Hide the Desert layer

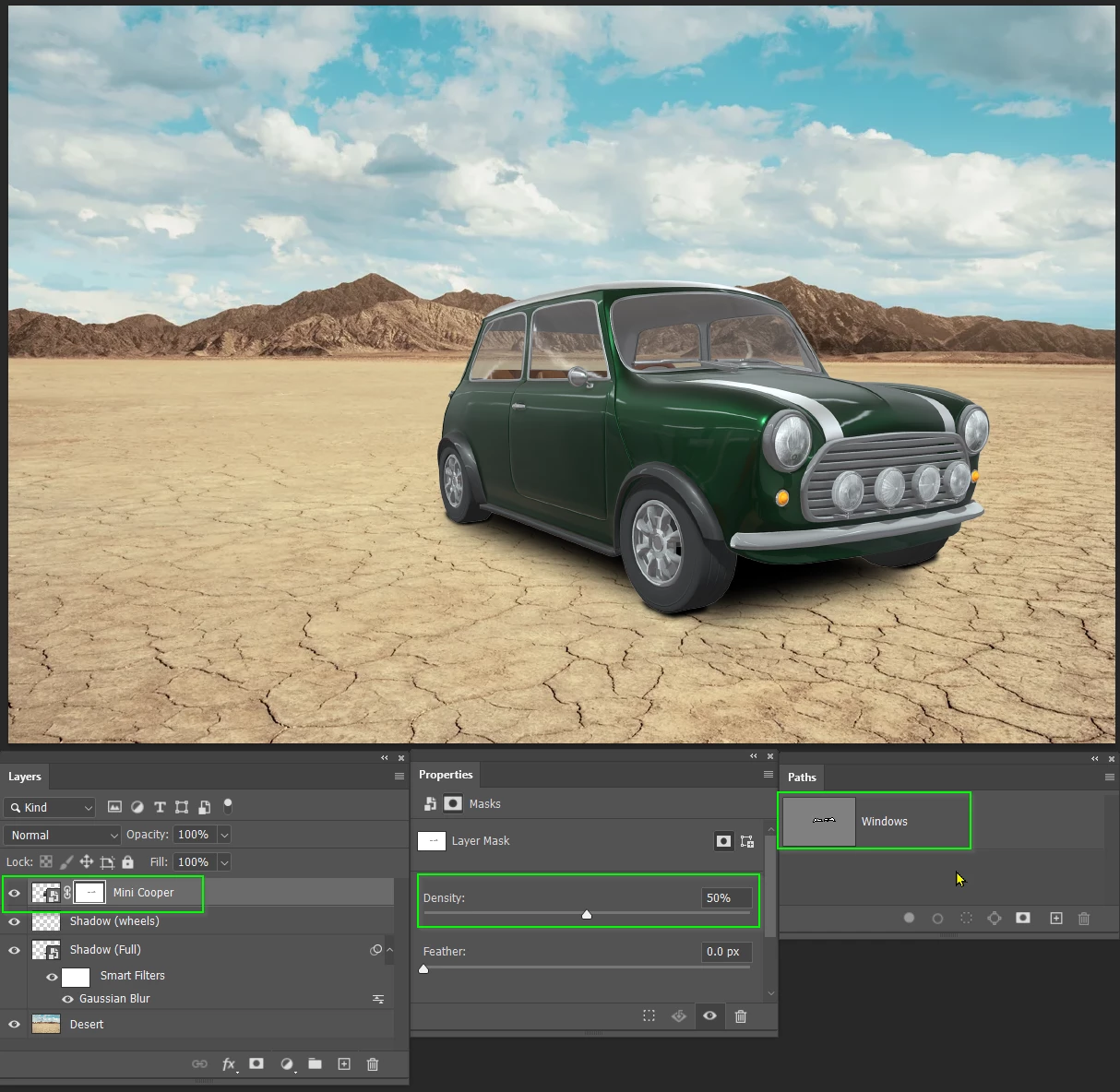(14, 1025)
